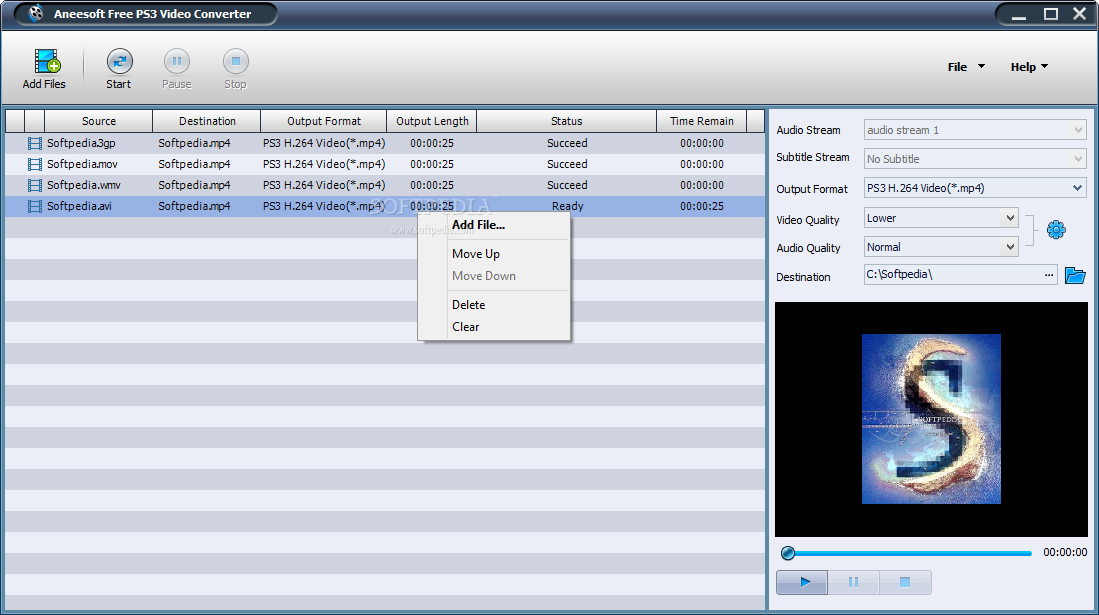Screen dimensions: 1099x615
Task: Close the converter window
Action: coord(1079,14)
